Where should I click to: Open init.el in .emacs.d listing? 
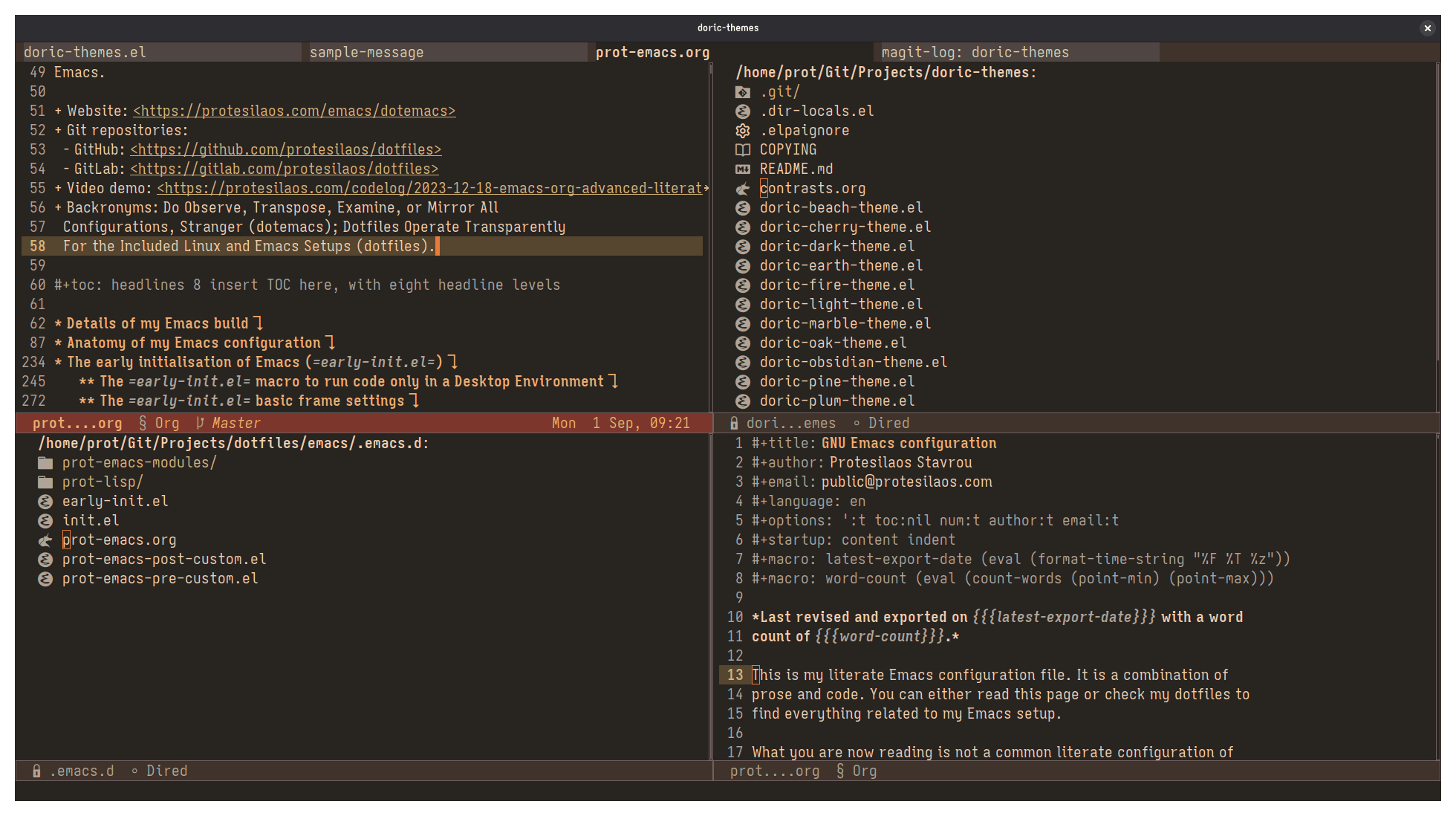91,521
